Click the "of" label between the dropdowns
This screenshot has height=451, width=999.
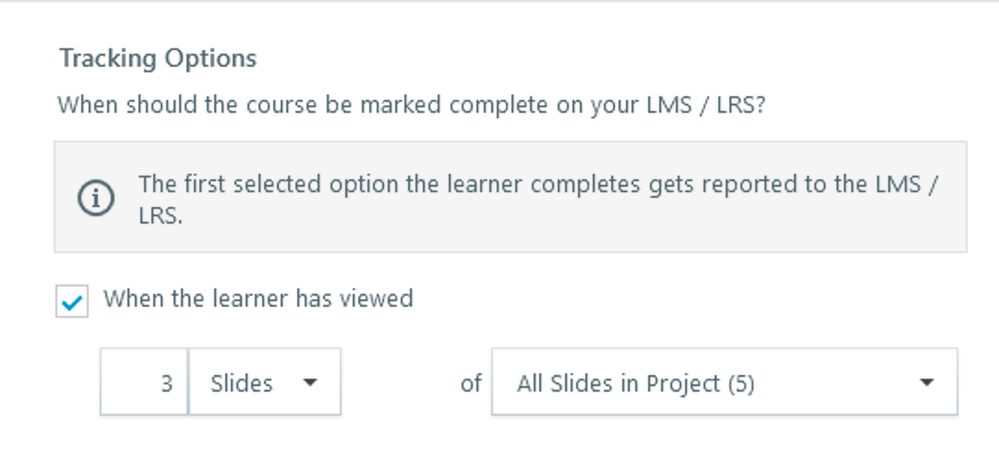coord(470,383)
